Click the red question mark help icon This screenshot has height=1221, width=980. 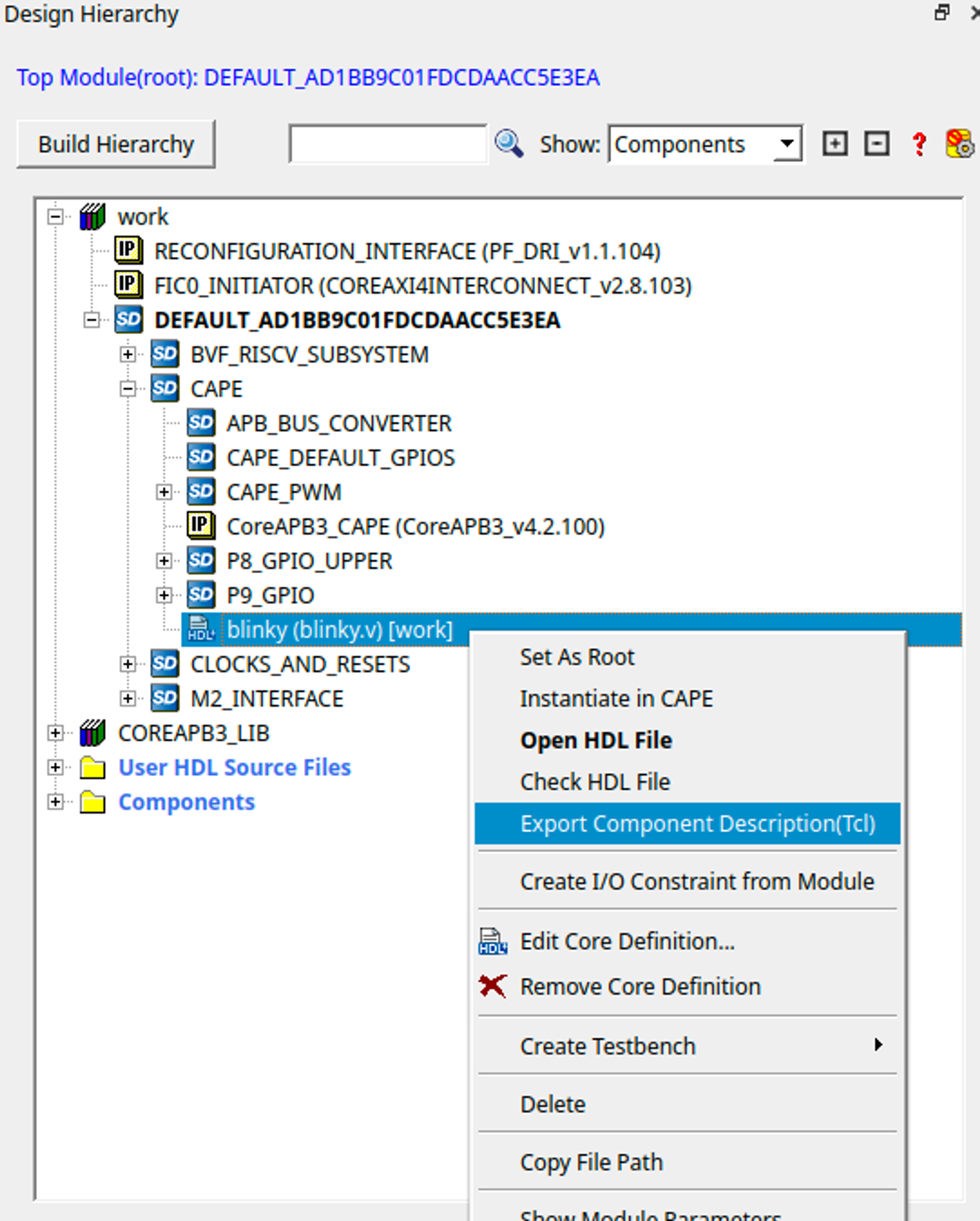pos(919,144)
